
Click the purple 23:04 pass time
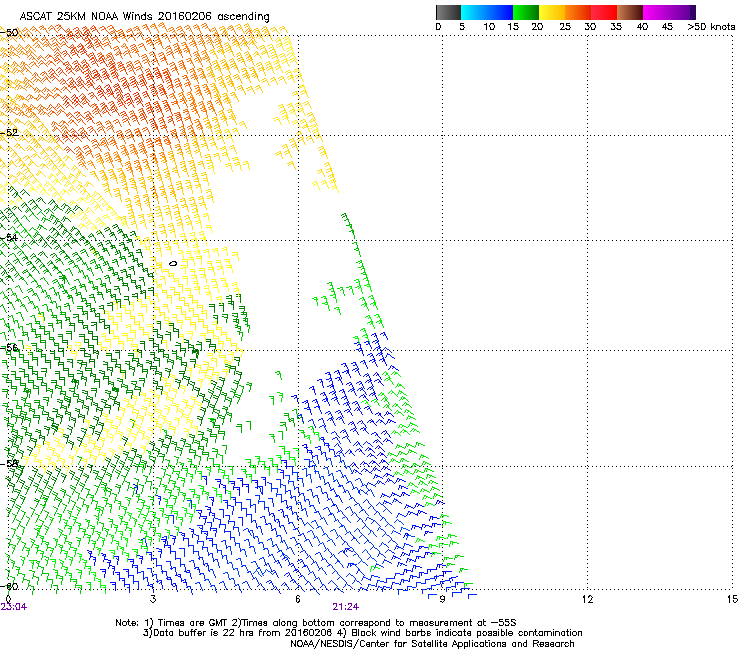coord(14,607)
